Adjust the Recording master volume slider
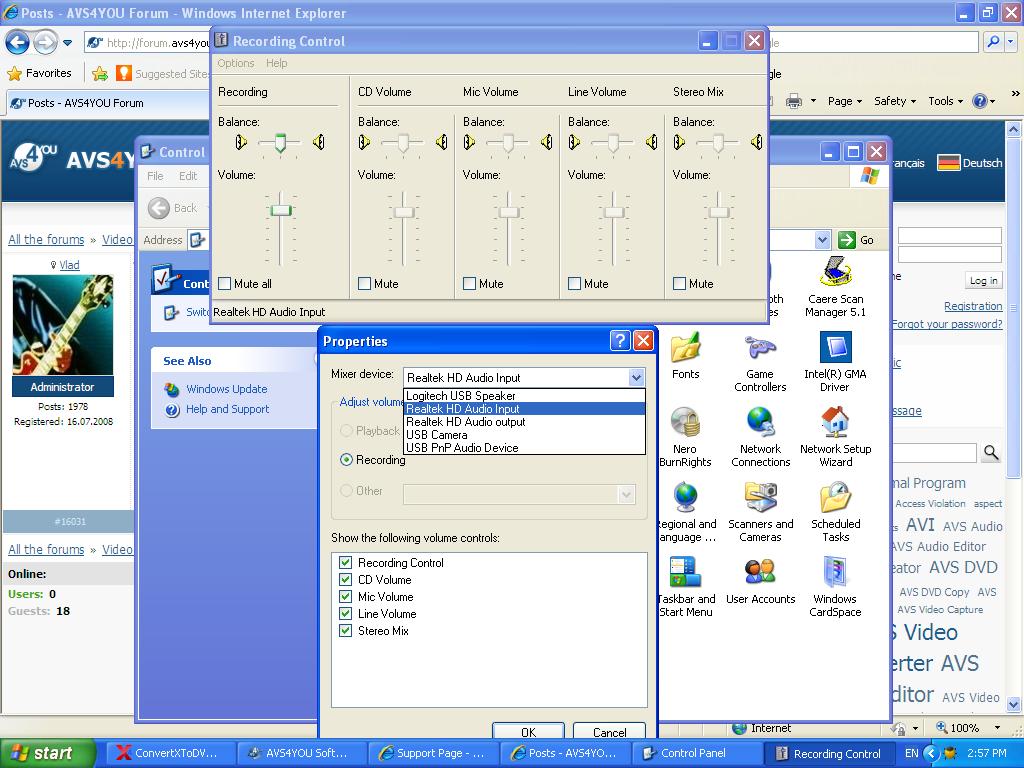Viewport: 1024px width, 768px height. point(281,210)
